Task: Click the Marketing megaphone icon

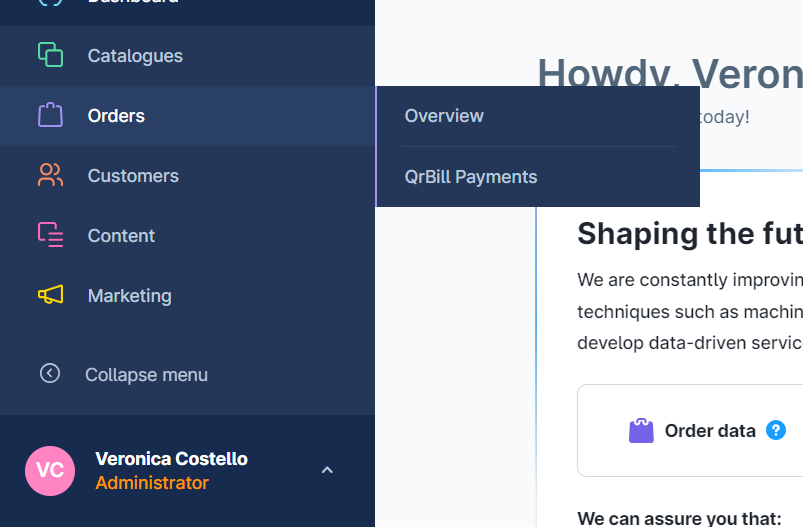Action: 50,295
